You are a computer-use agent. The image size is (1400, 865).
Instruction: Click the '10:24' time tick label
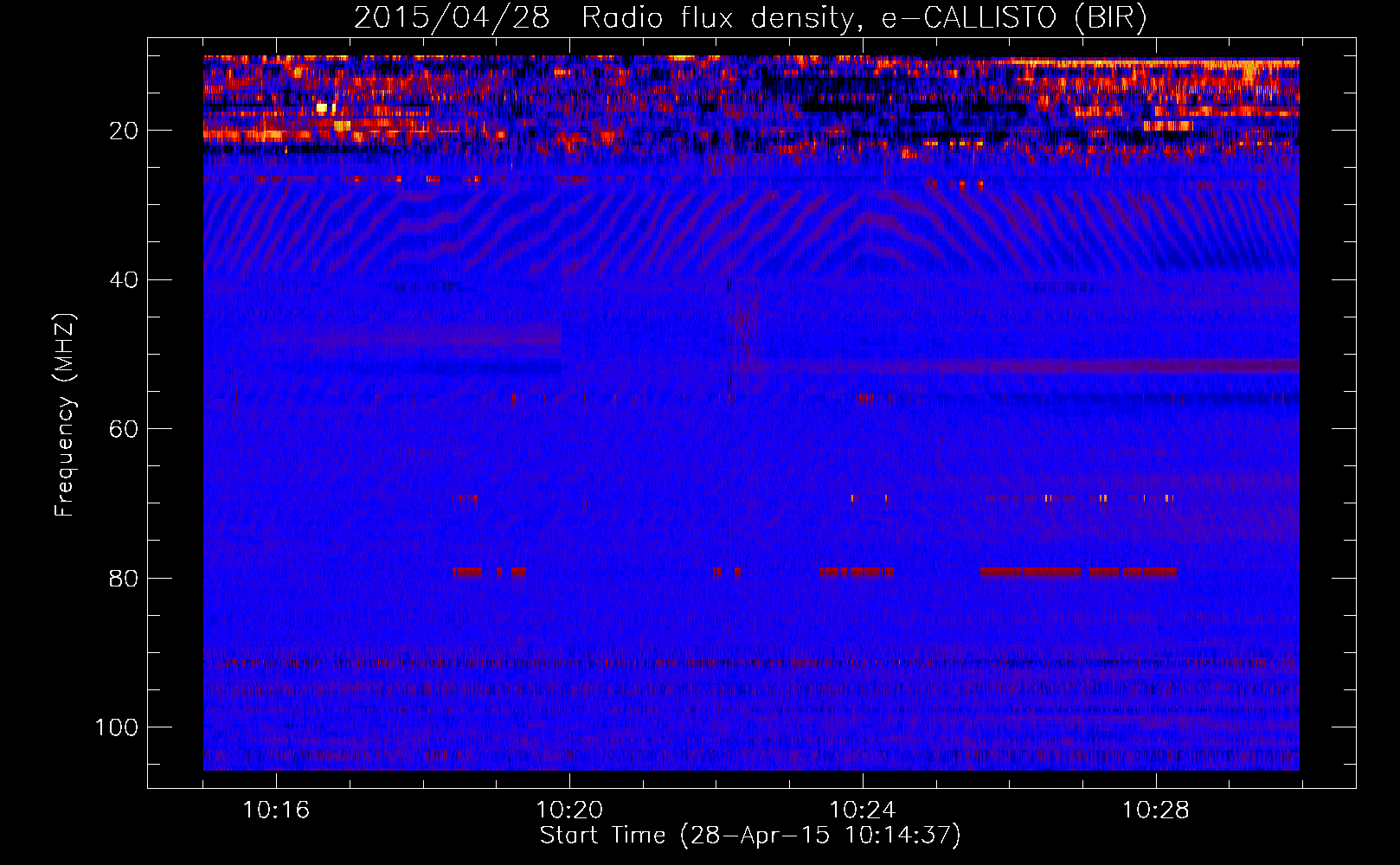[863, 811]
